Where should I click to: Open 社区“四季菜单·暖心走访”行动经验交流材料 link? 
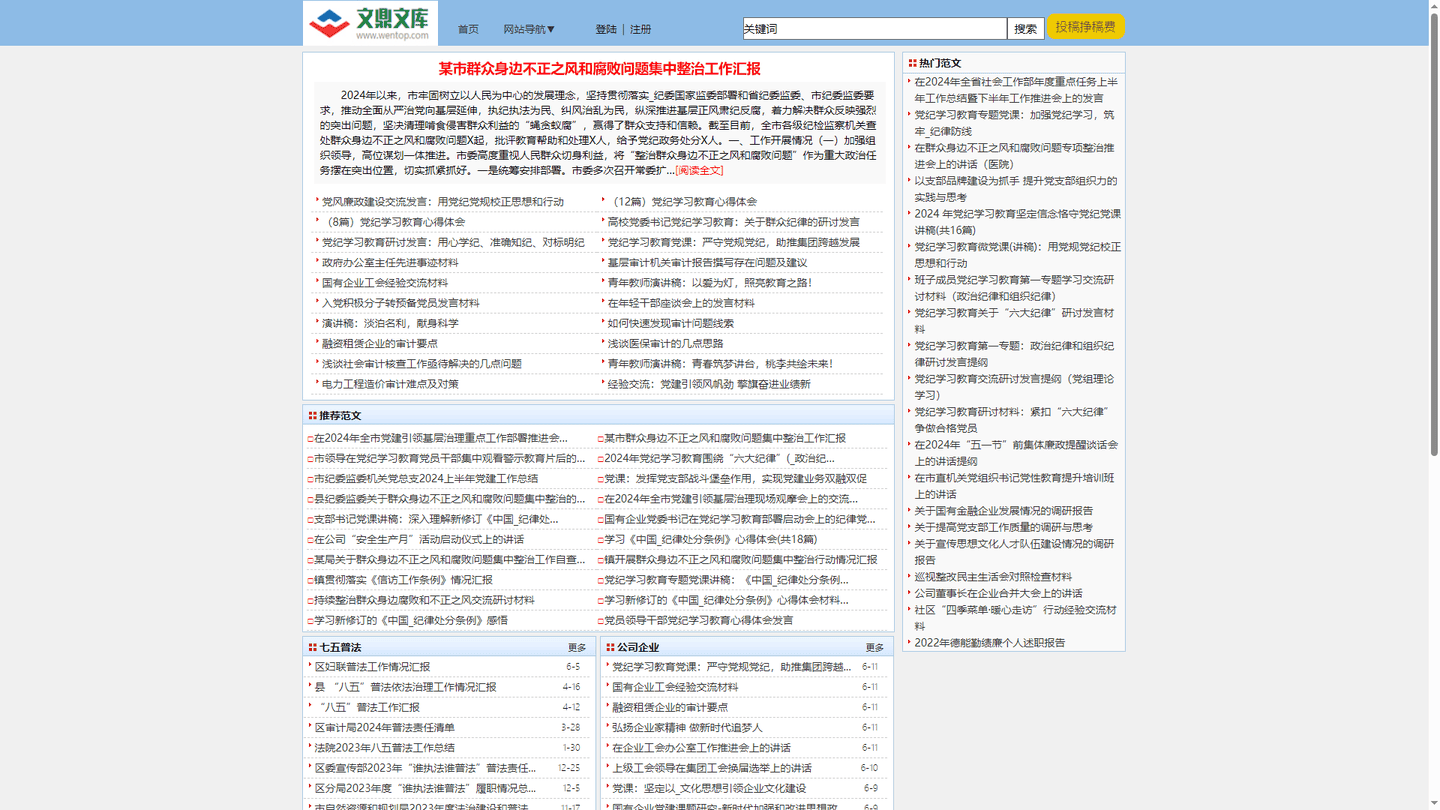coord(1015,618)
